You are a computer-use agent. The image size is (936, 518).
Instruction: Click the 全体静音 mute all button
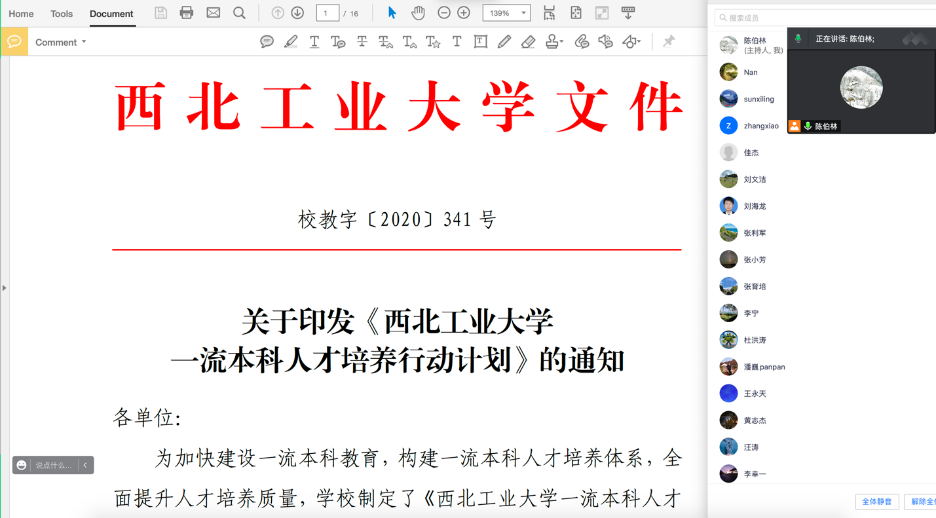877,501
